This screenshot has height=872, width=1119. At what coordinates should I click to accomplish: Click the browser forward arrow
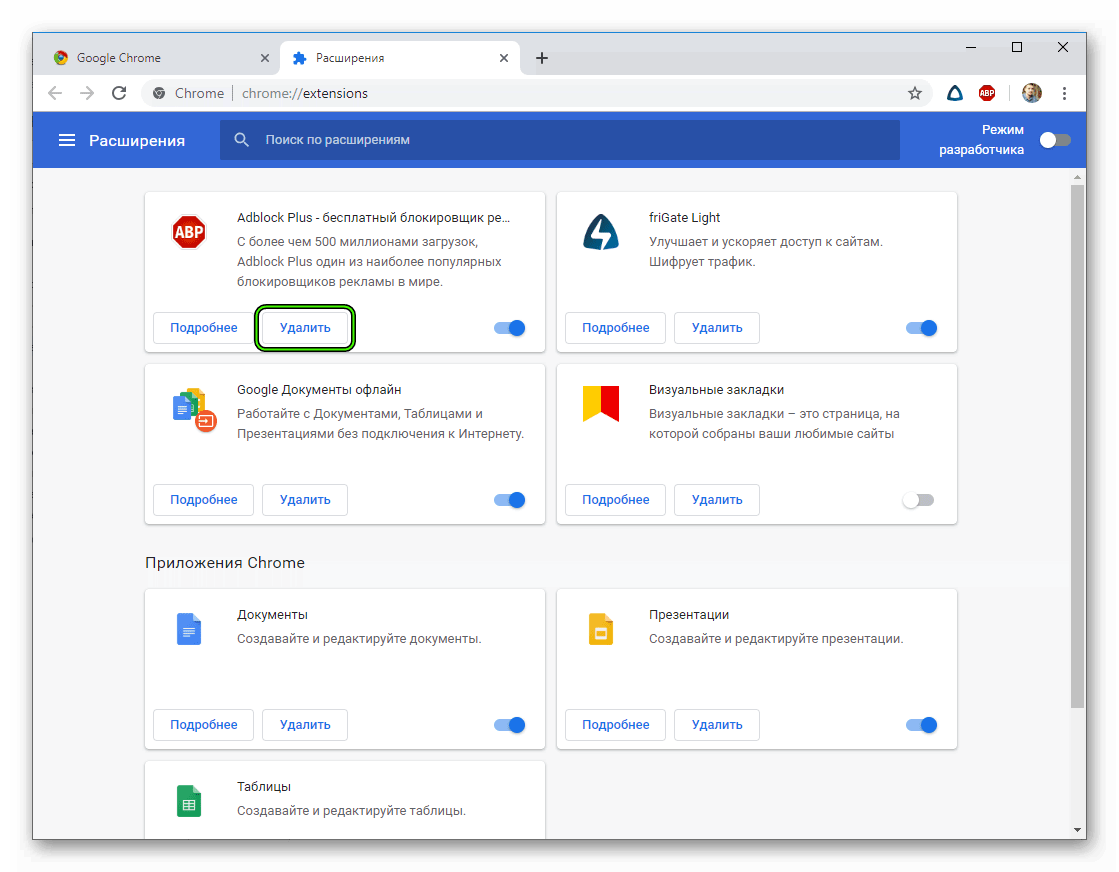[x=87, y=93]
